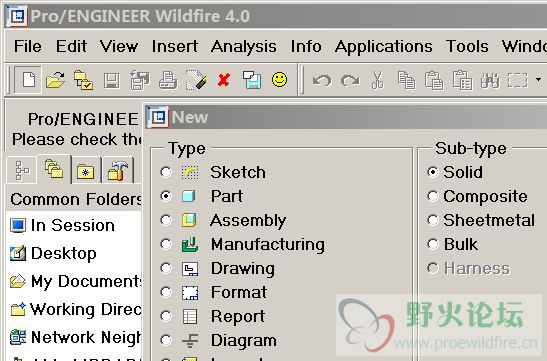The image size is (547, 361).
Task: Switch to the Favorites navigator tab
Action: tap(86, 170)
